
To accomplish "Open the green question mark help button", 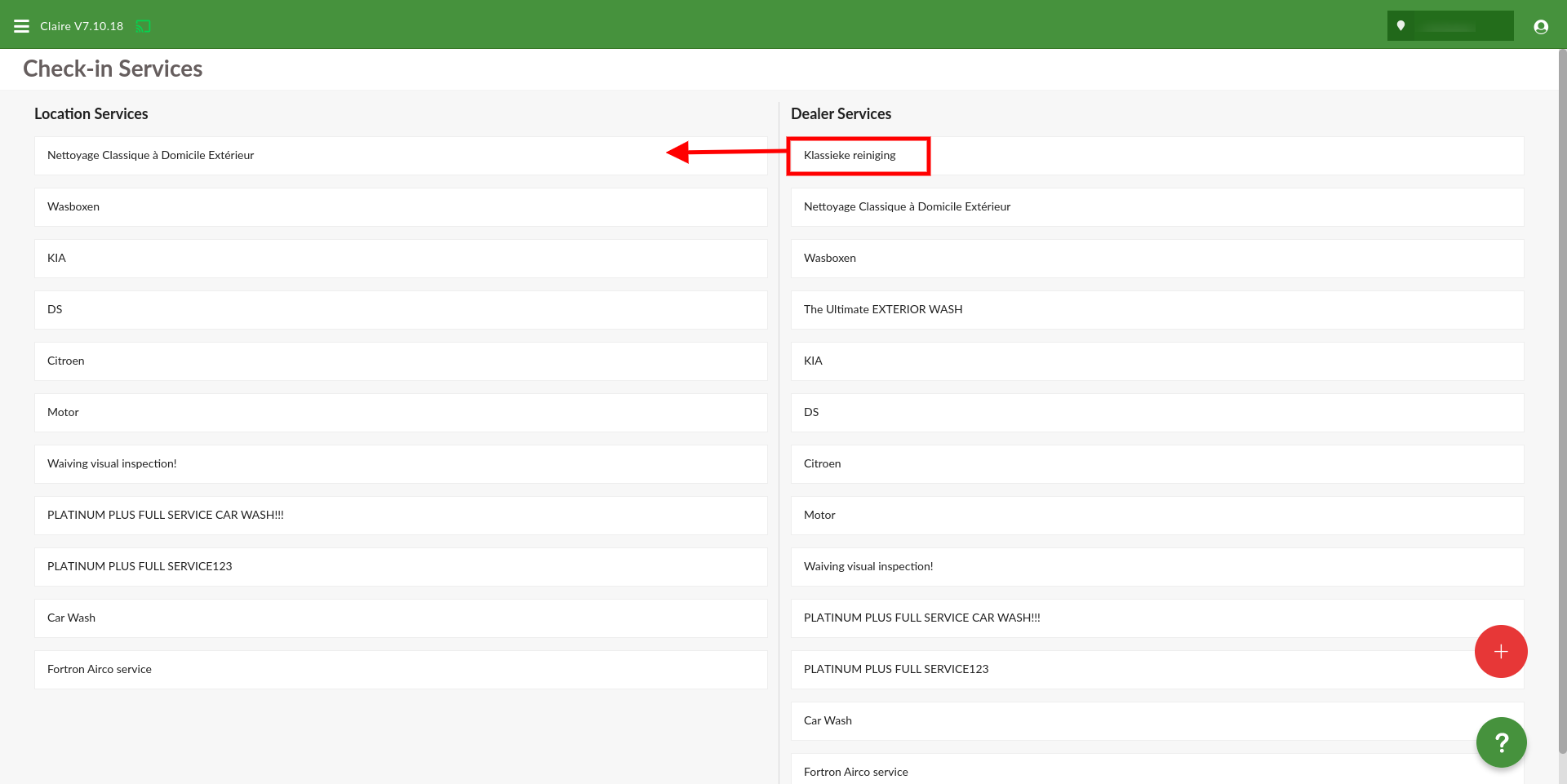I will coord(1501,742).
